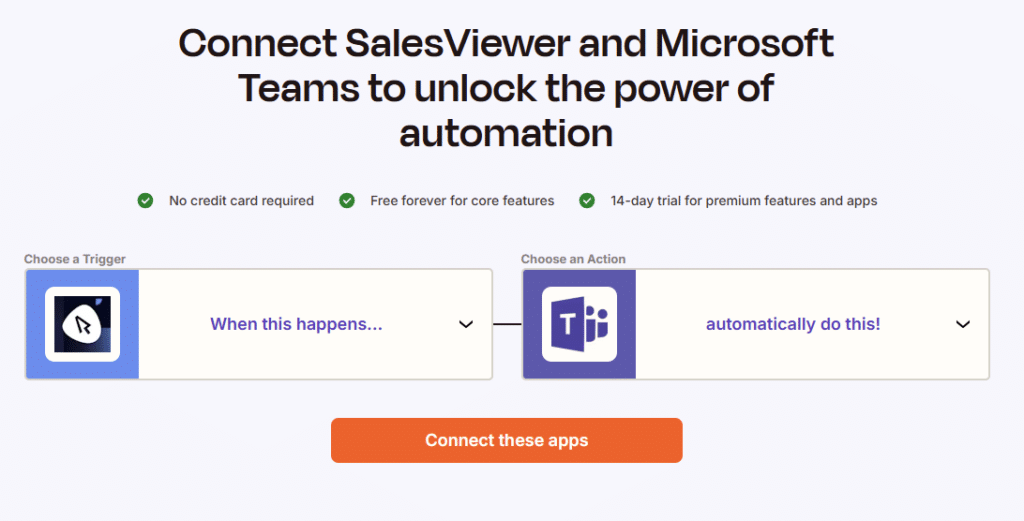The width and height of the screenshot is (1024, 521).
Task: Click the SalesViewer app logo icon
Action: [82, 324]
